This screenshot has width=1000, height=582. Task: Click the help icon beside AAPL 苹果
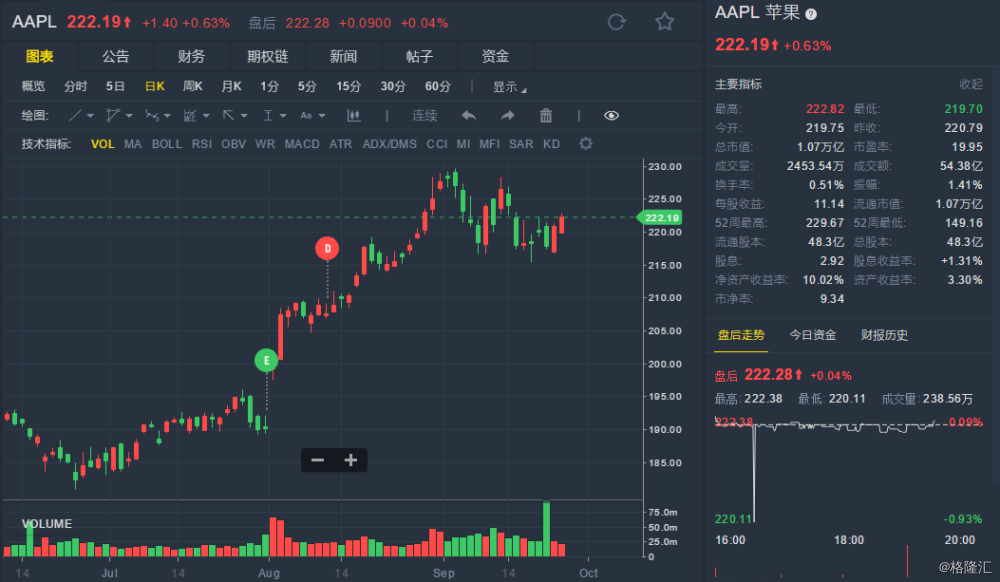tap(811, 15)
